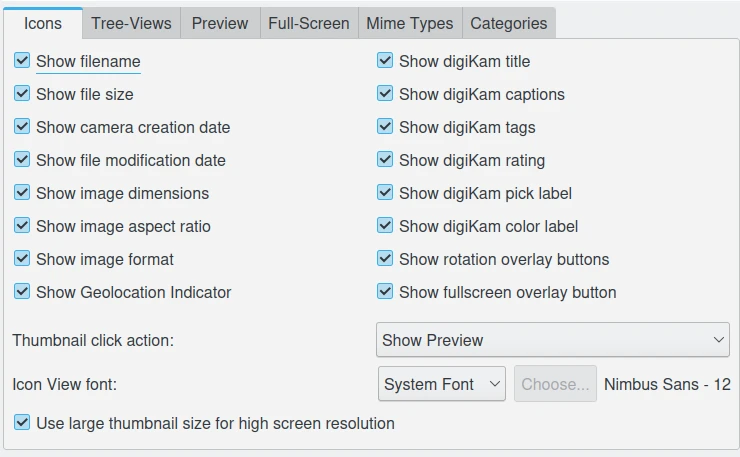Select the Full-Screen tab
The width and height of the screenshot is (740, 457).
point(308,23)
